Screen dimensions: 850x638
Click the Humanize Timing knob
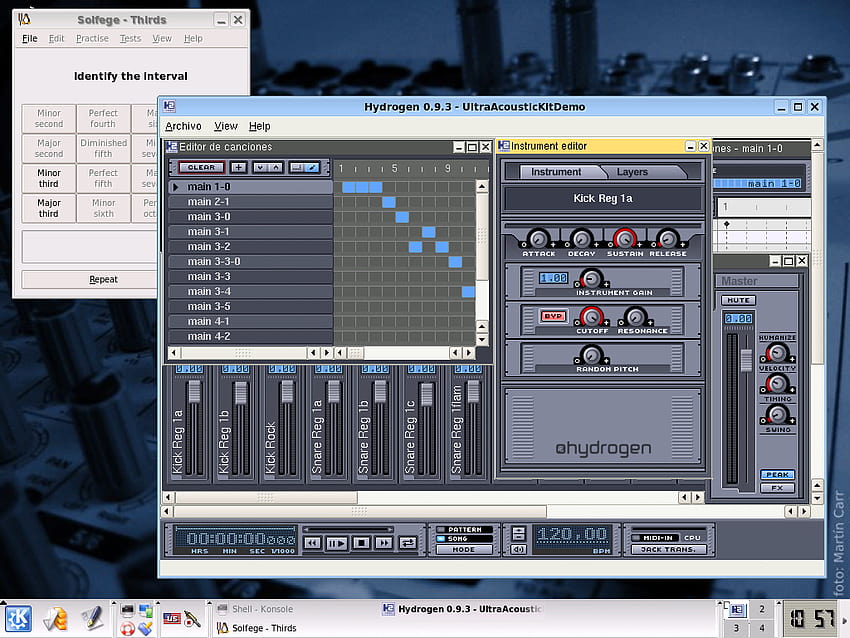click(777, 384)
